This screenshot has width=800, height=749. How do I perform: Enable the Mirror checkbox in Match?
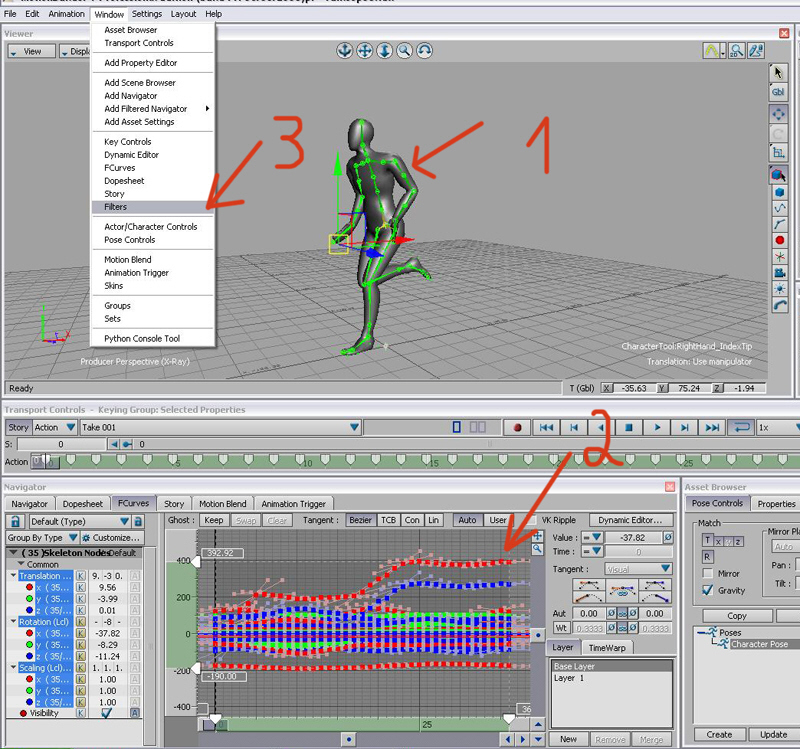[x=707, y=574]
